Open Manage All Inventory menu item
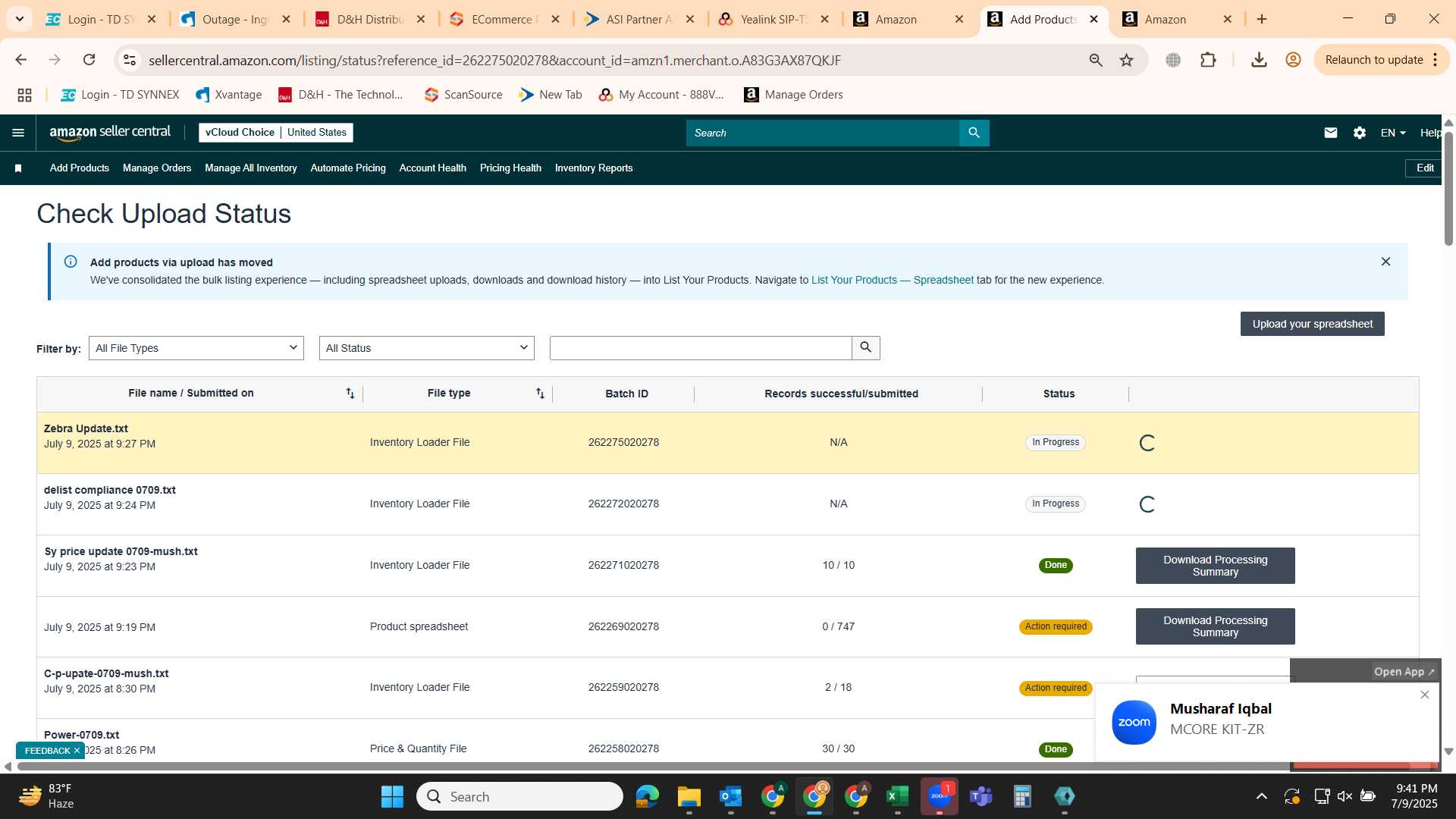 pos(251,168)
